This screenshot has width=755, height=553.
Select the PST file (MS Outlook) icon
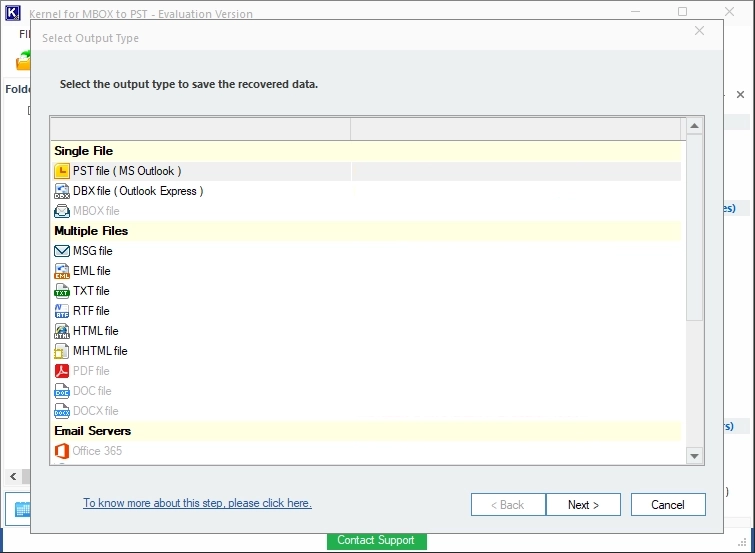62,171
